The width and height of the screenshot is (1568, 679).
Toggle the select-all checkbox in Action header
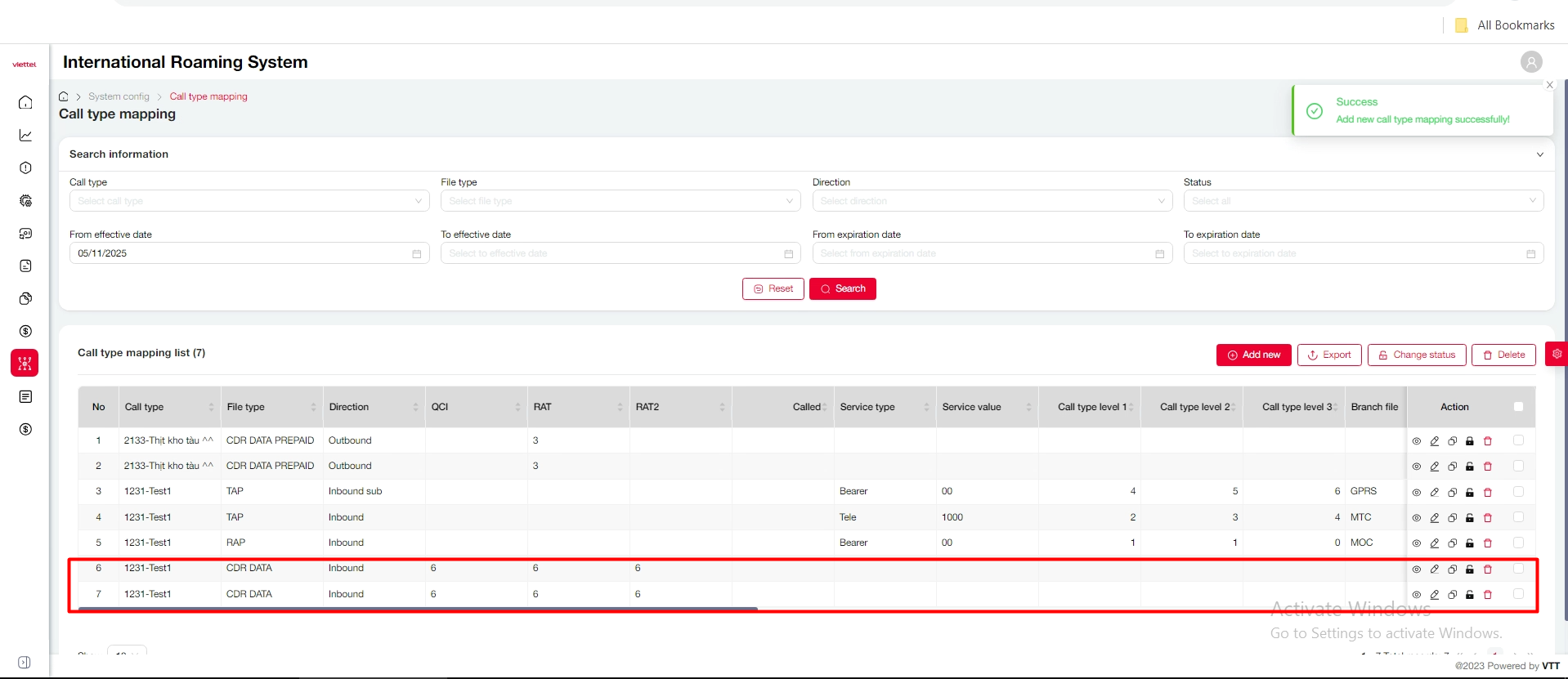click(x=1518, y=407)
